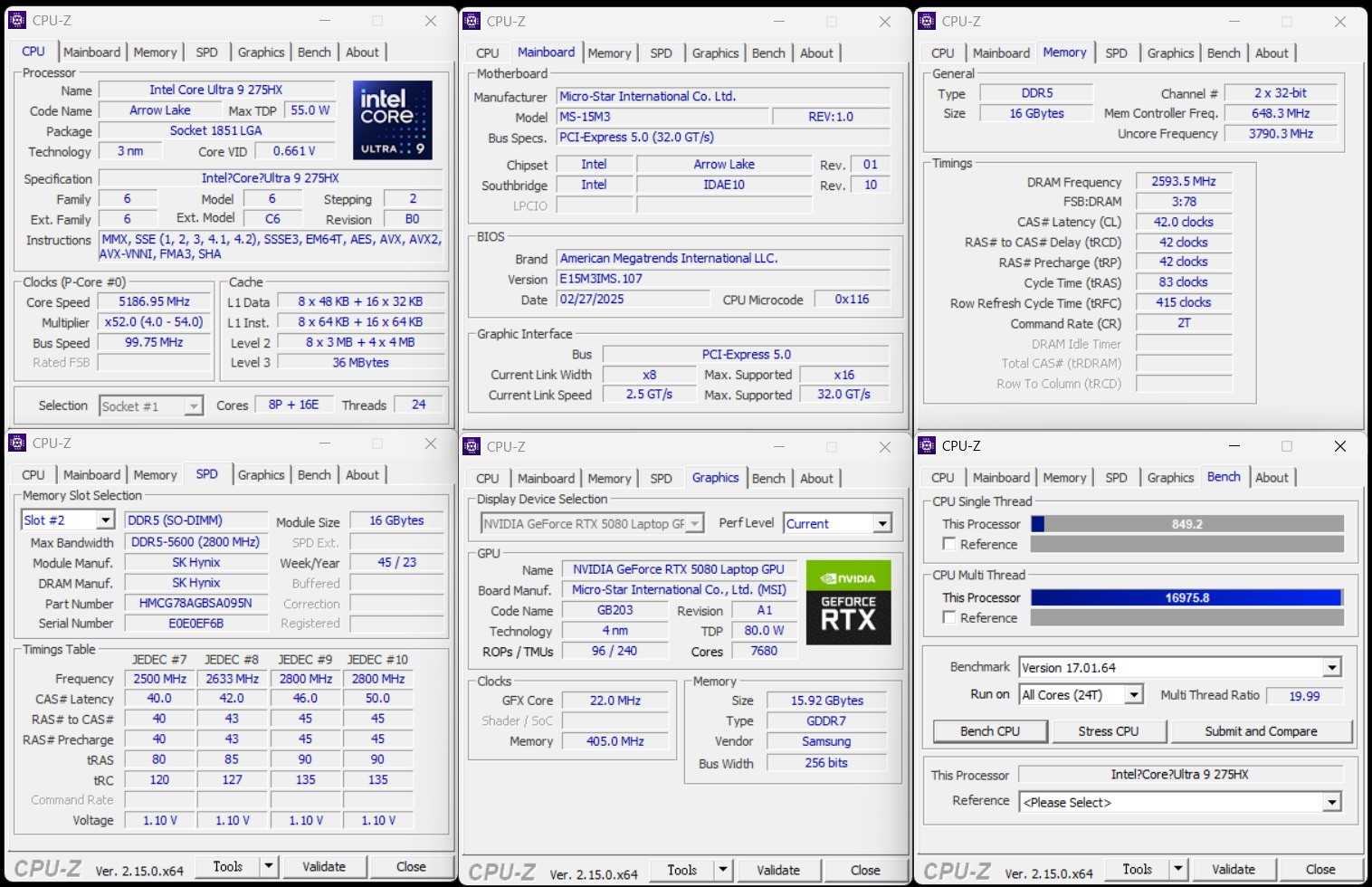
Task: Click single thread score bar 849.2
Action: (1186, 524)
